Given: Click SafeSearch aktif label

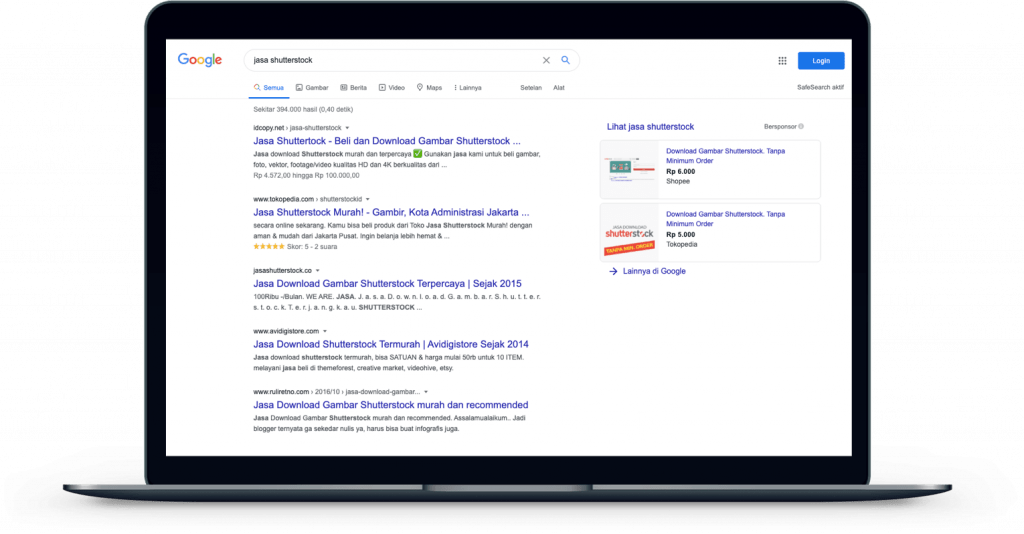Looking at the screenshot, I should click(820, 87).
